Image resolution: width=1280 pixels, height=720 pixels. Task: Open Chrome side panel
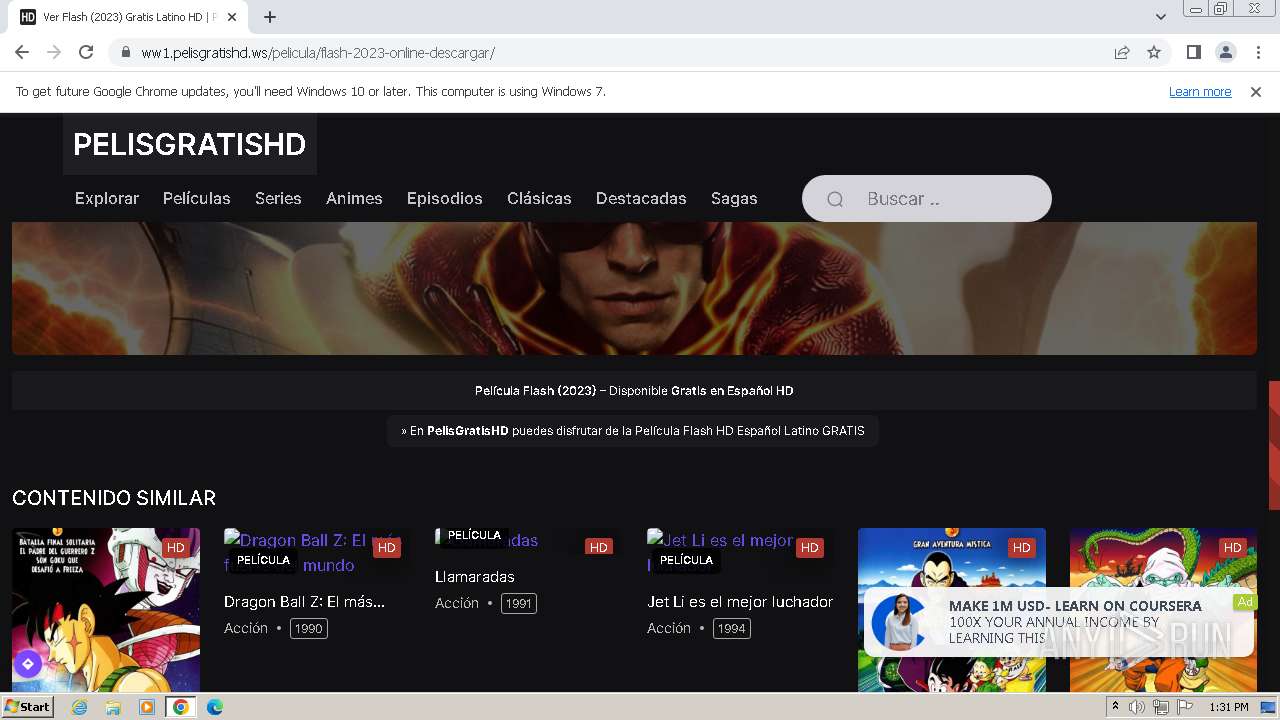pos(1193,52)
